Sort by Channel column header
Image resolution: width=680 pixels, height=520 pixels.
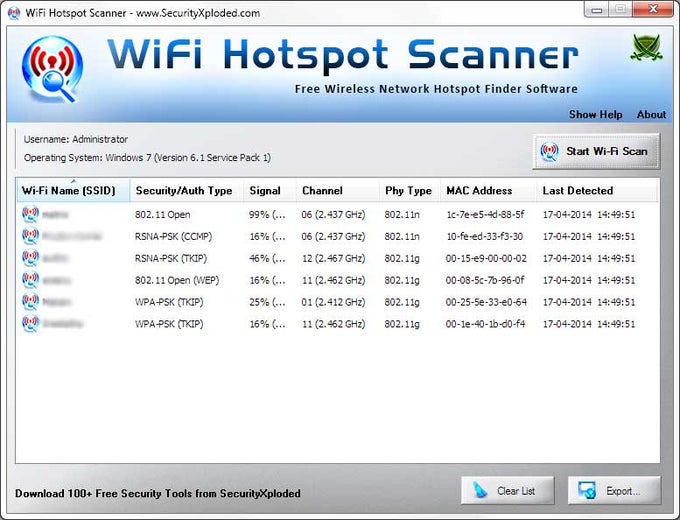click(x=338, y=190)
